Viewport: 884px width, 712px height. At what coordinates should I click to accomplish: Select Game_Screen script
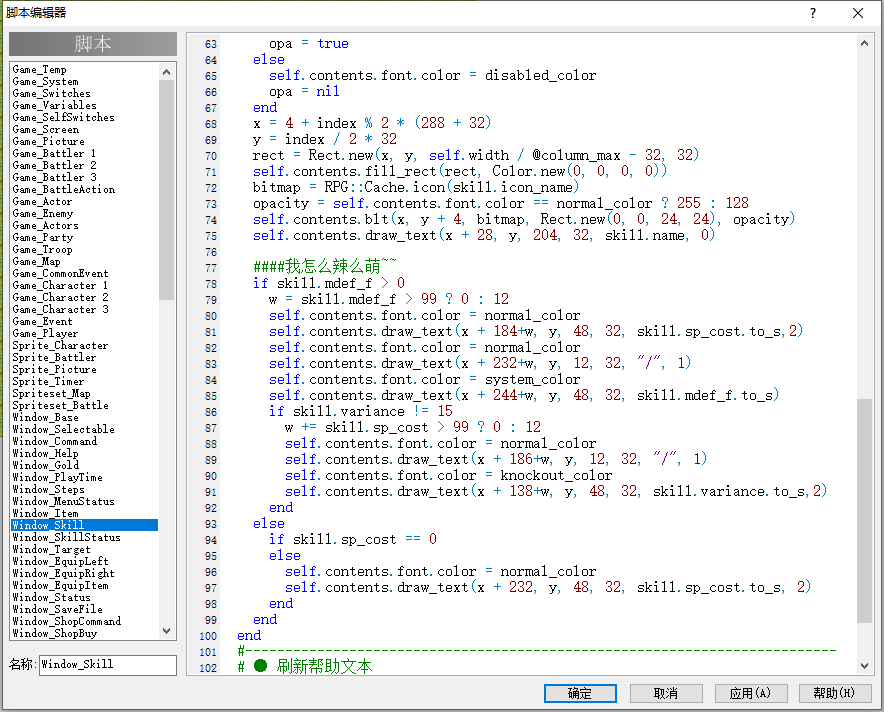tap(46, 129)
